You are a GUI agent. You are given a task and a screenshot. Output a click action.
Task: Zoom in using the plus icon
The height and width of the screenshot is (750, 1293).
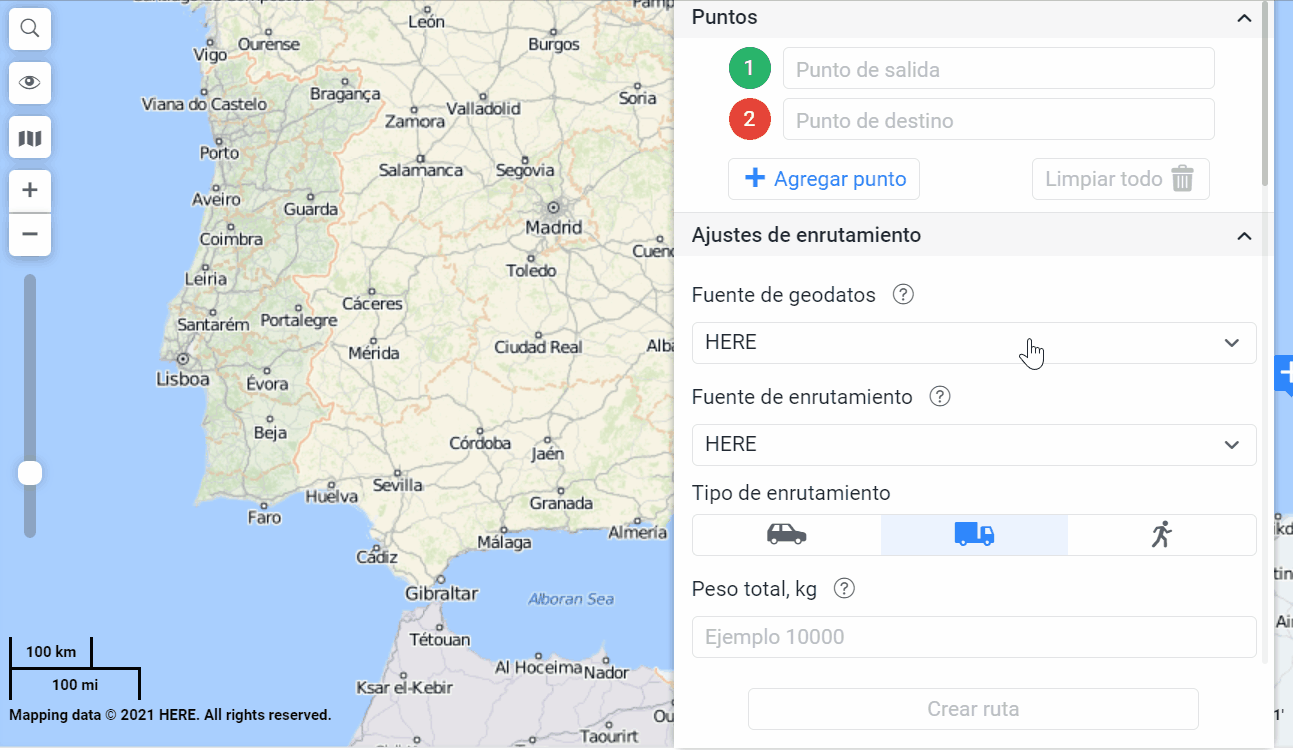tap(29, 190)
